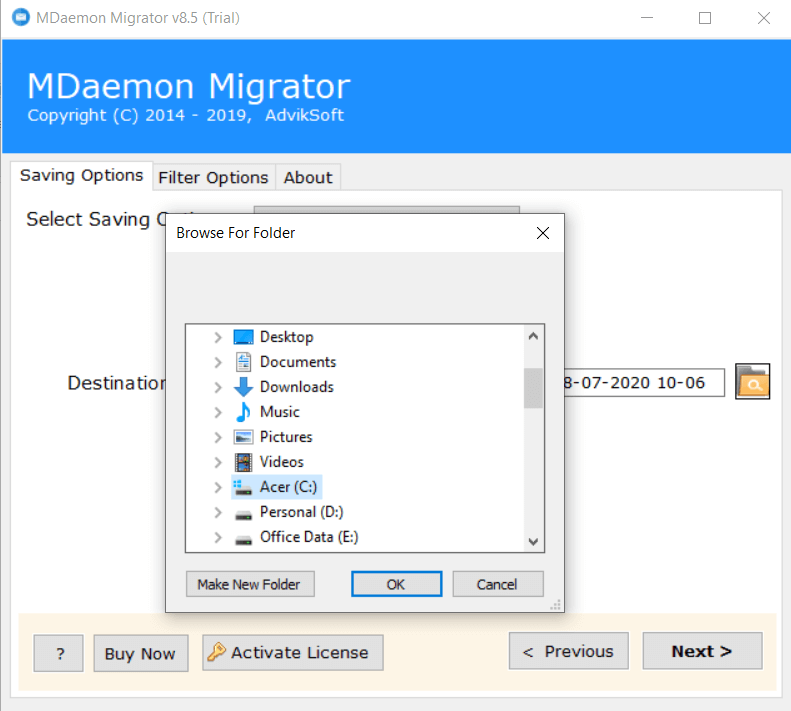This screenshot has width=791, height=711.
Task: Expand the Acer (C:) drive node
Action: click(217, 487)
